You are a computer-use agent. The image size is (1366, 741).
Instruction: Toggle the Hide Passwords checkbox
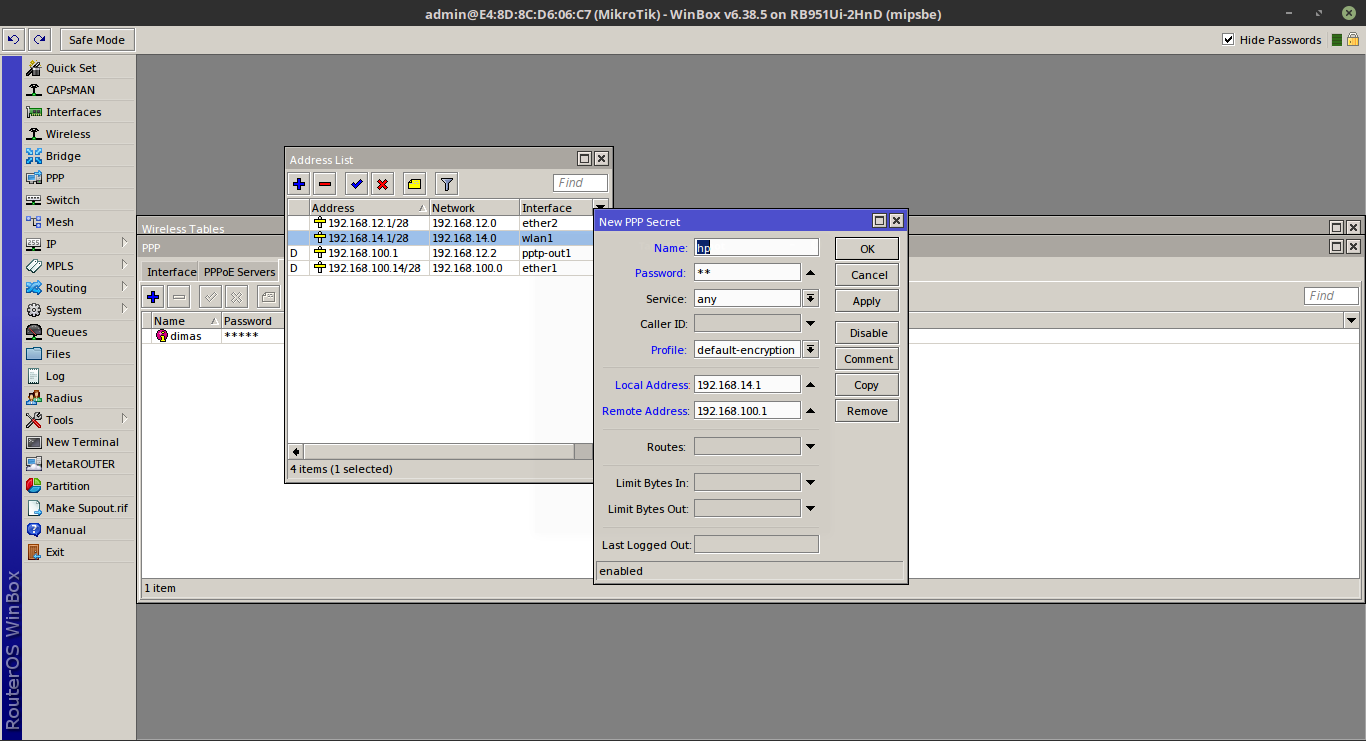pyautogui.click(x=1228, y=40)
